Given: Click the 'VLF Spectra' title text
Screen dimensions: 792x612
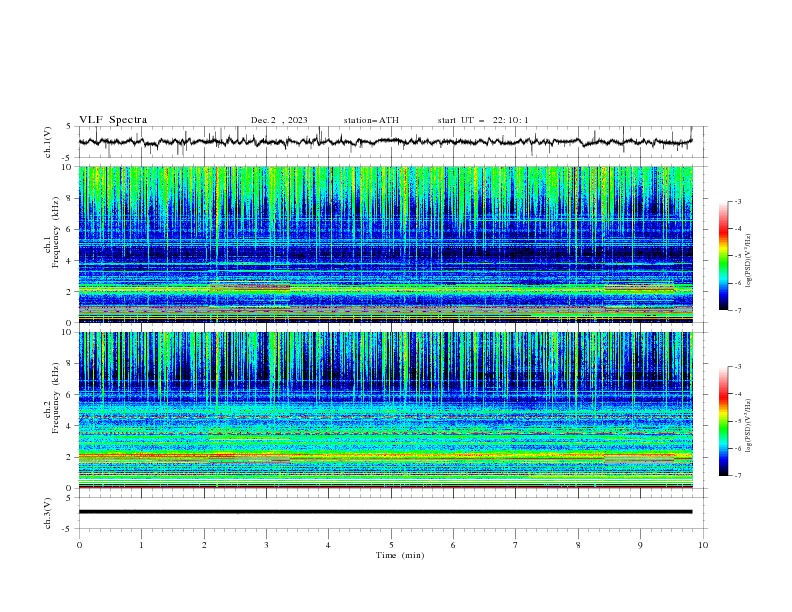Looking at the screenshot, I should point(113,120).
